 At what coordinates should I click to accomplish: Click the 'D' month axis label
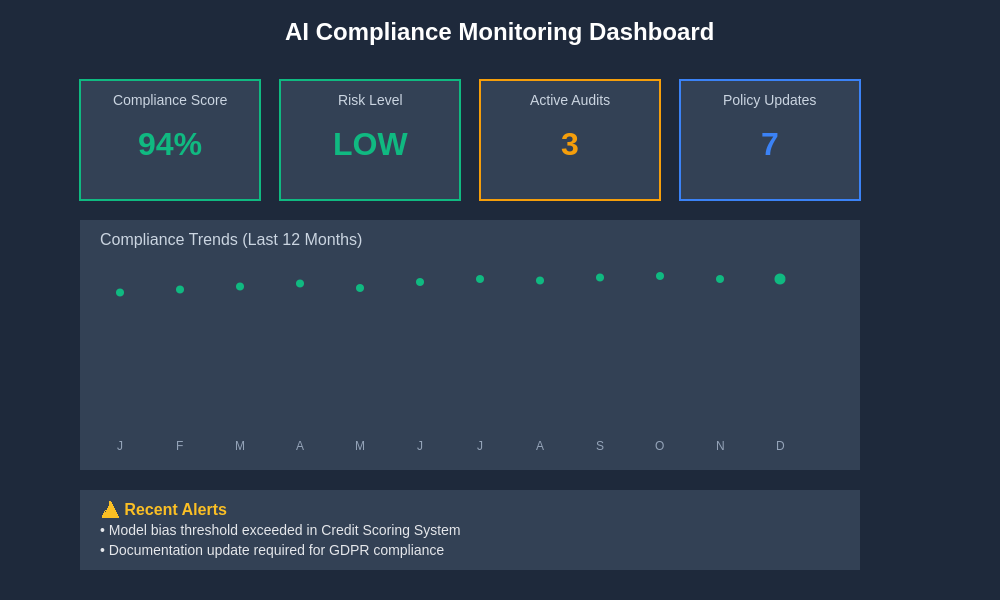click(780, 446)
